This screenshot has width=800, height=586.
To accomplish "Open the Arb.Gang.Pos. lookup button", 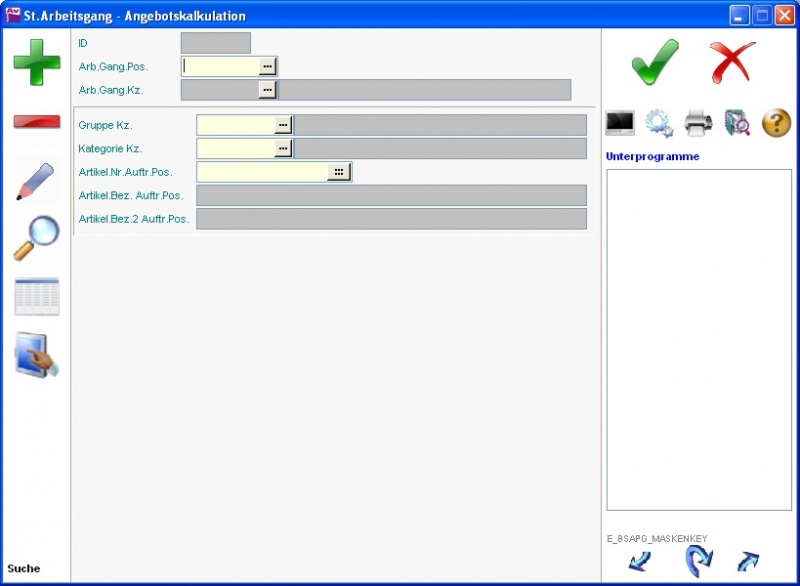I will pos(267,66).
